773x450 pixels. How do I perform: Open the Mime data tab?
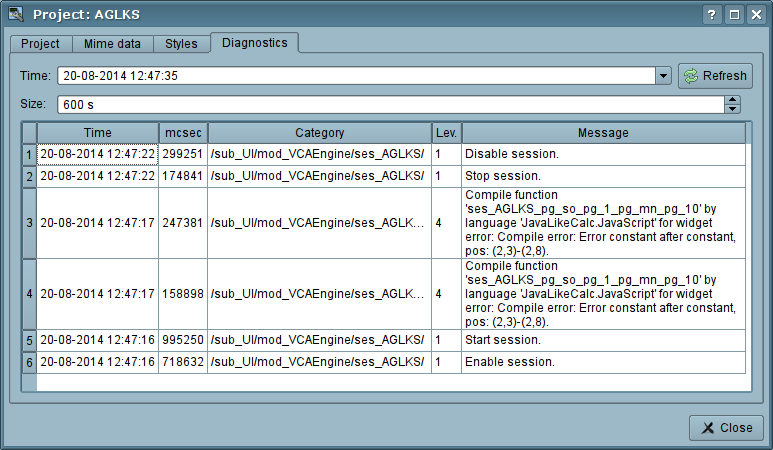(x=112, y=44)
